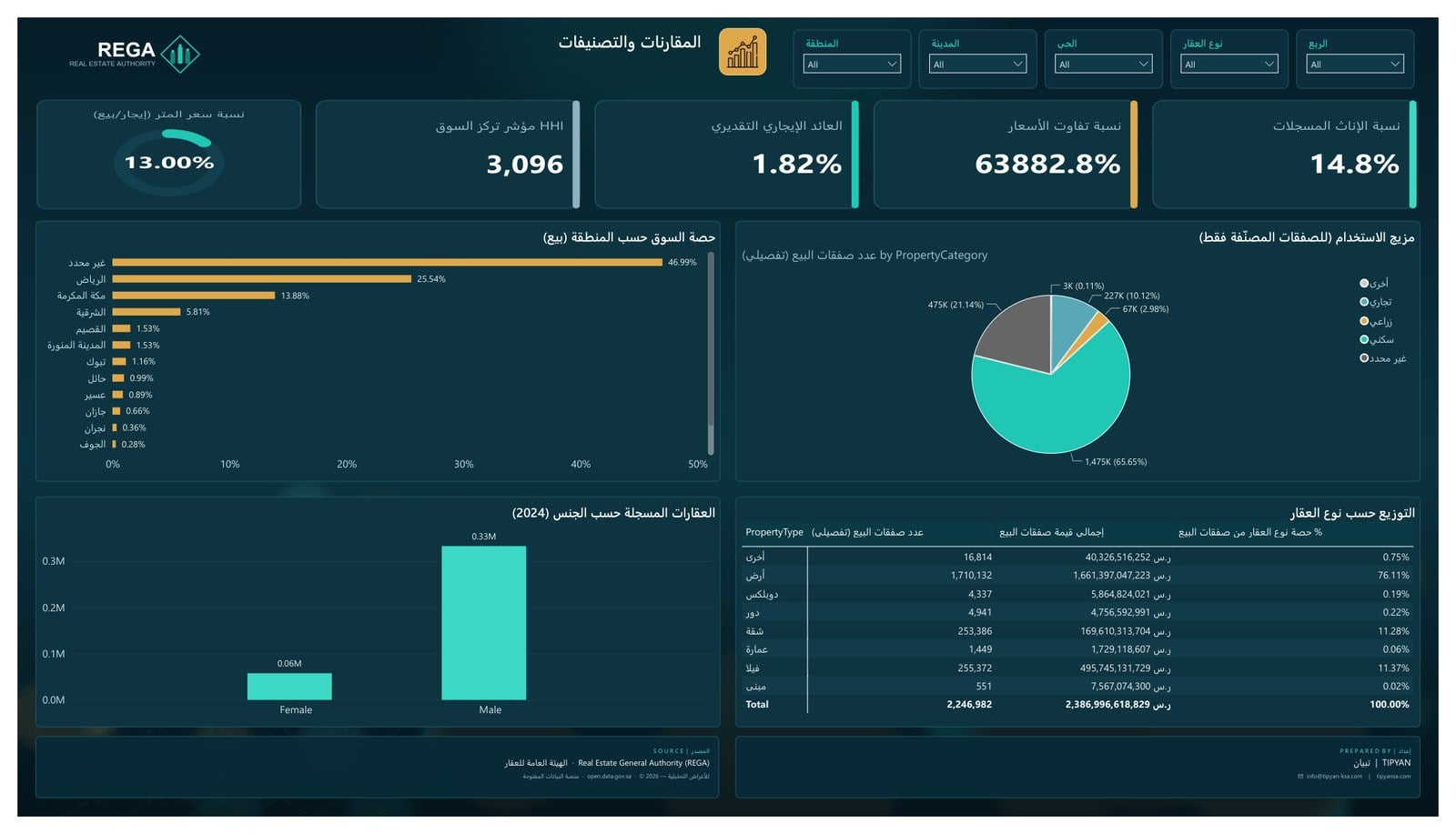
Task: Click the دور row label in the property table
Action: click(753, 613)
